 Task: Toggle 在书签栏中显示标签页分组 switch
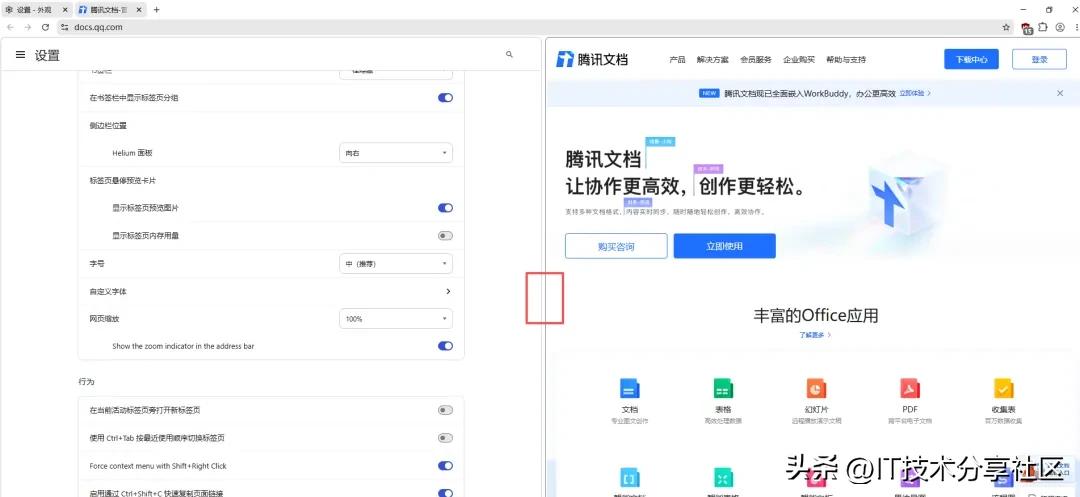[x=446, y=98]
